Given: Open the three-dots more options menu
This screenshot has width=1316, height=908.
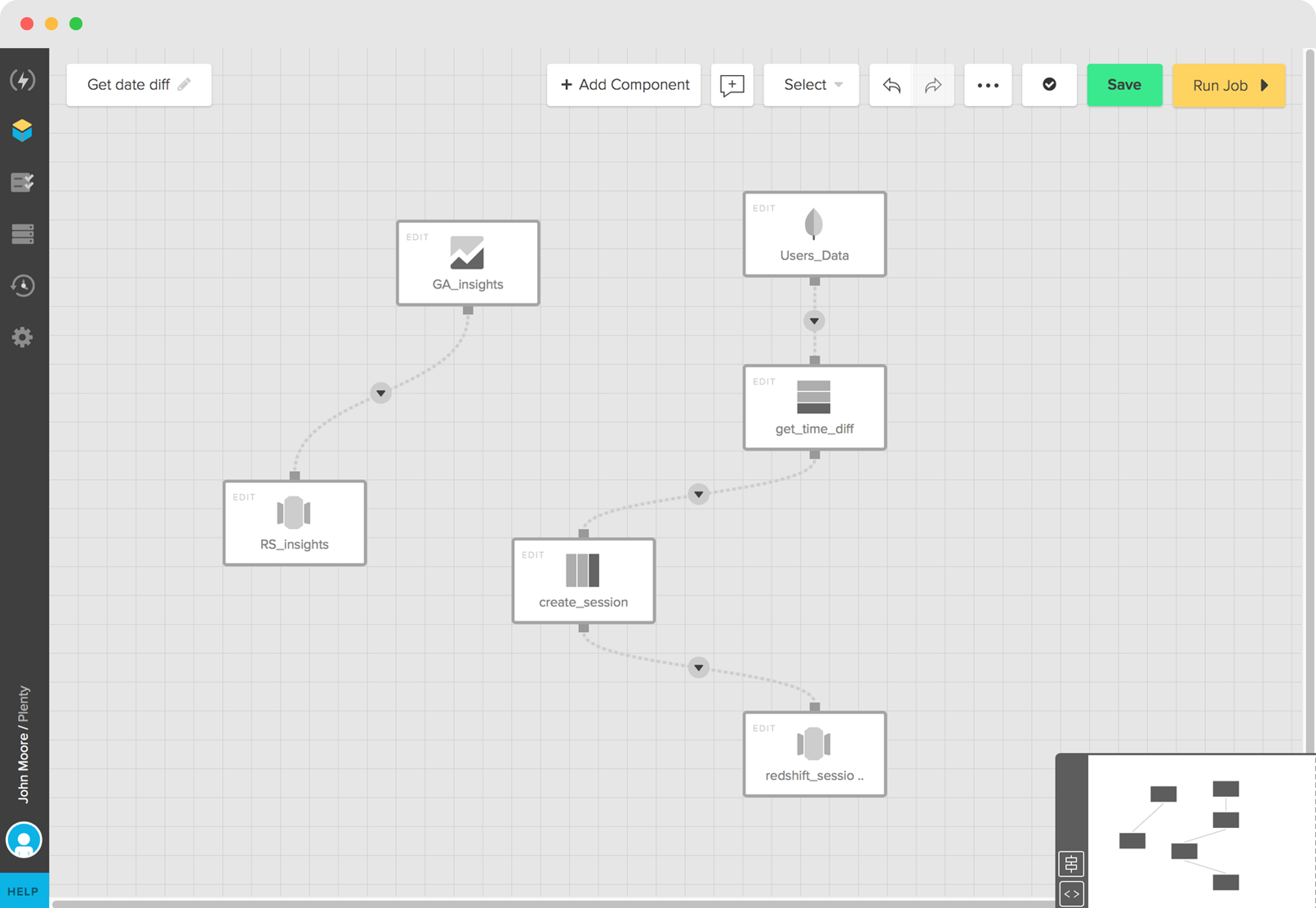Looking at the screenshot, I should pos(988,85).
